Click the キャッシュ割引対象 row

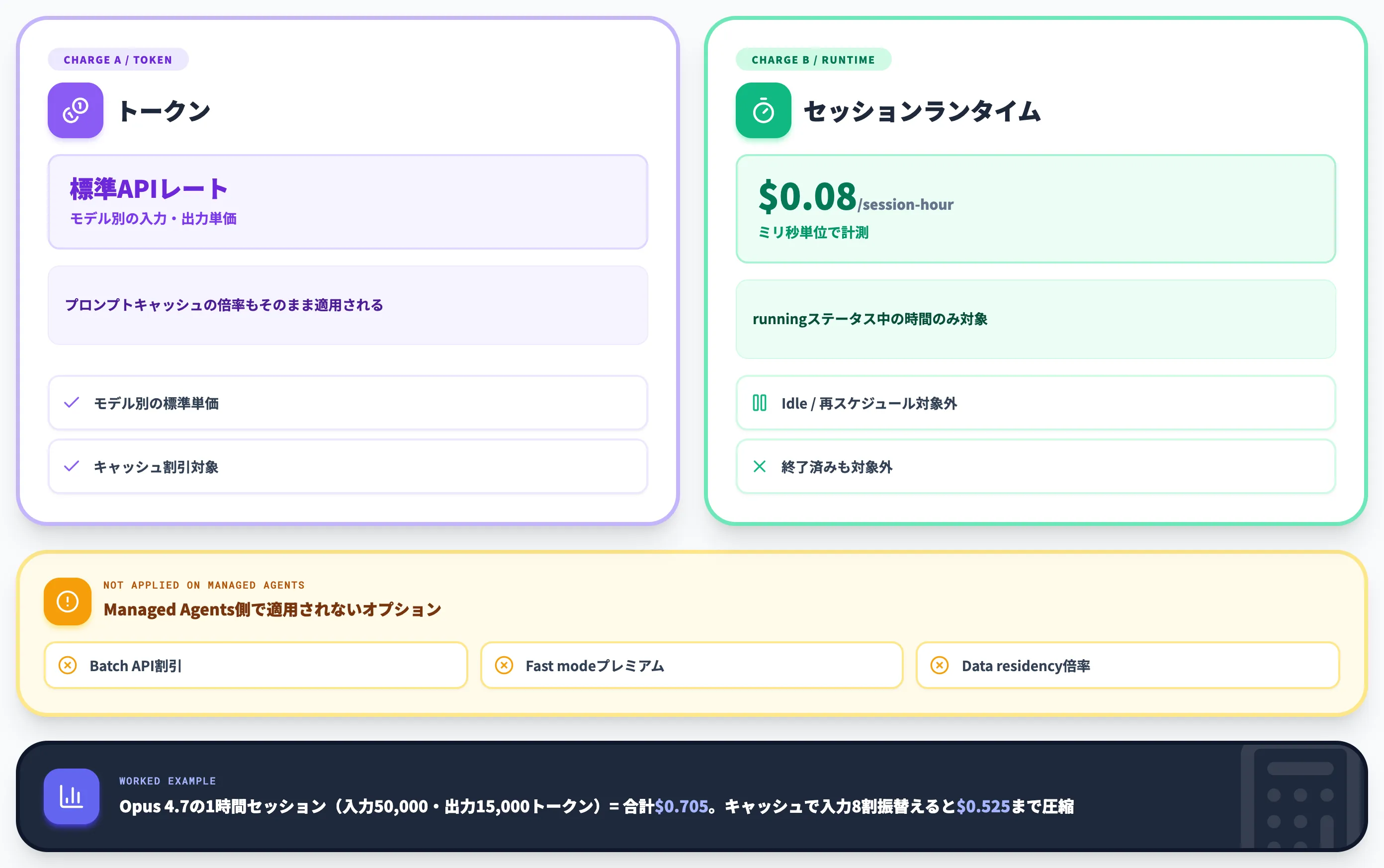pyautogui.click(x=348, y=466)
